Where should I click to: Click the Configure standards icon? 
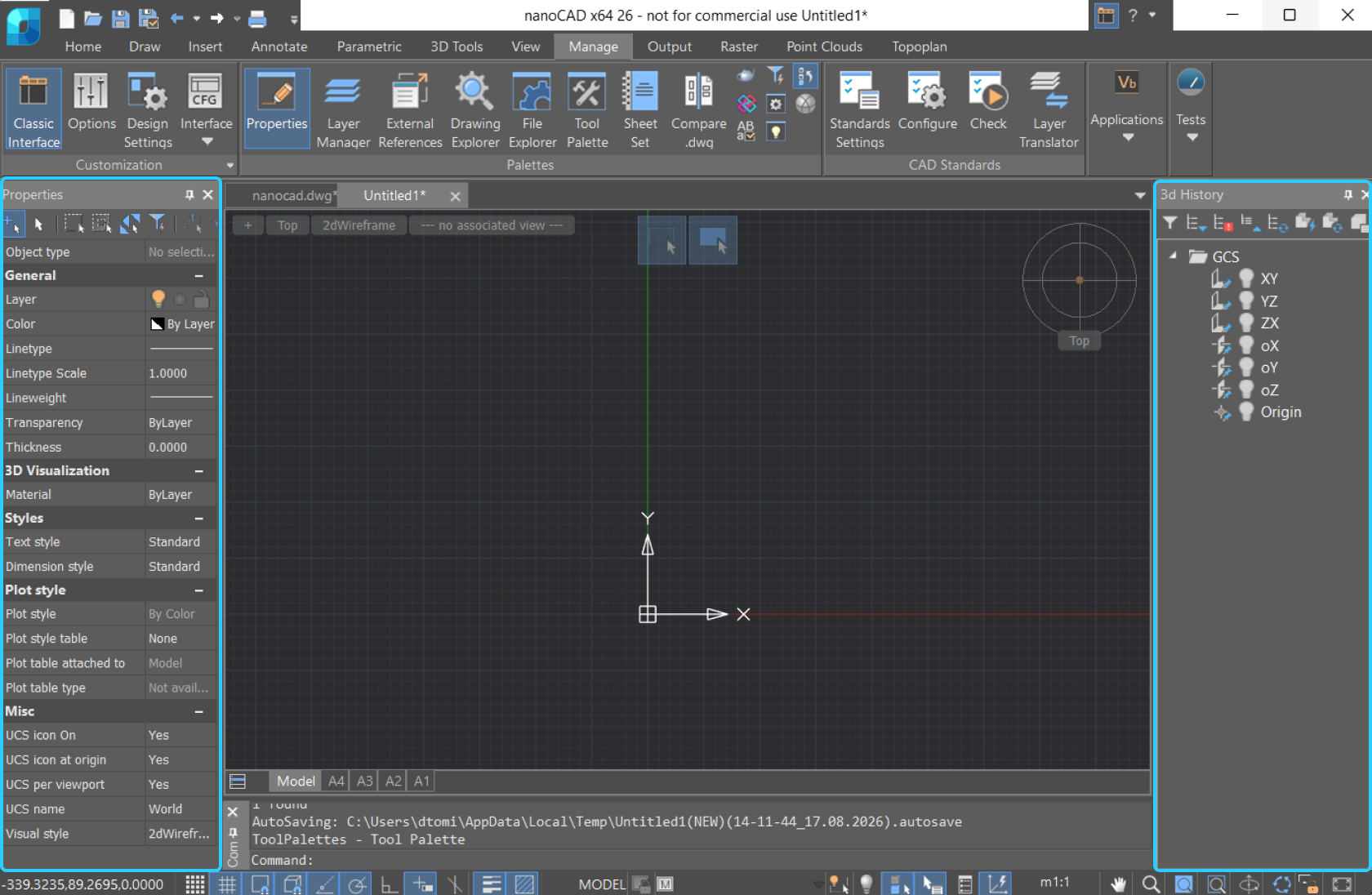(x=927, y=101)
